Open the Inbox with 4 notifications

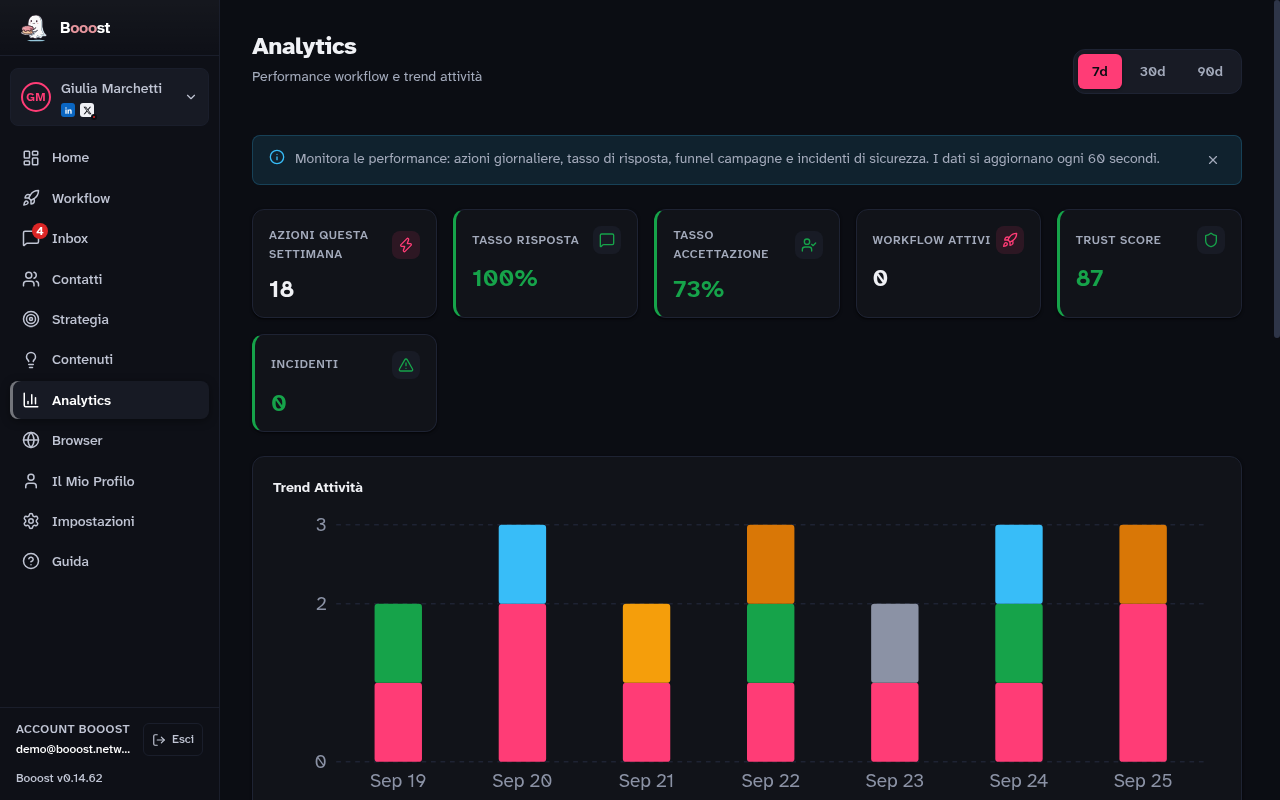coord(109,238)
